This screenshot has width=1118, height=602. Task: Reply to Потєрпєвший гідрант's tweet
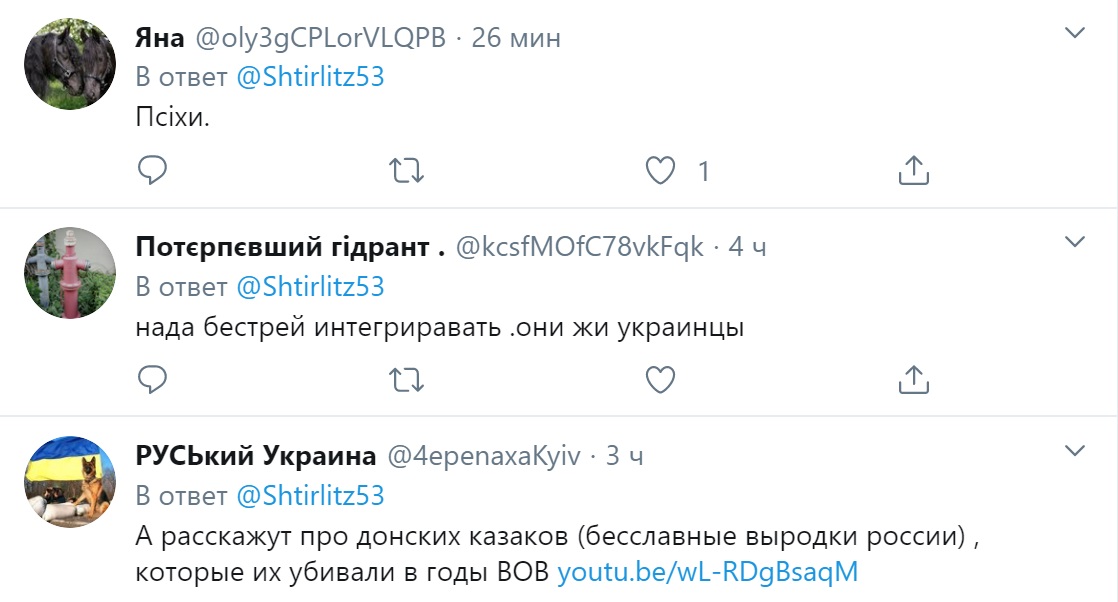(x=151, y=379)
